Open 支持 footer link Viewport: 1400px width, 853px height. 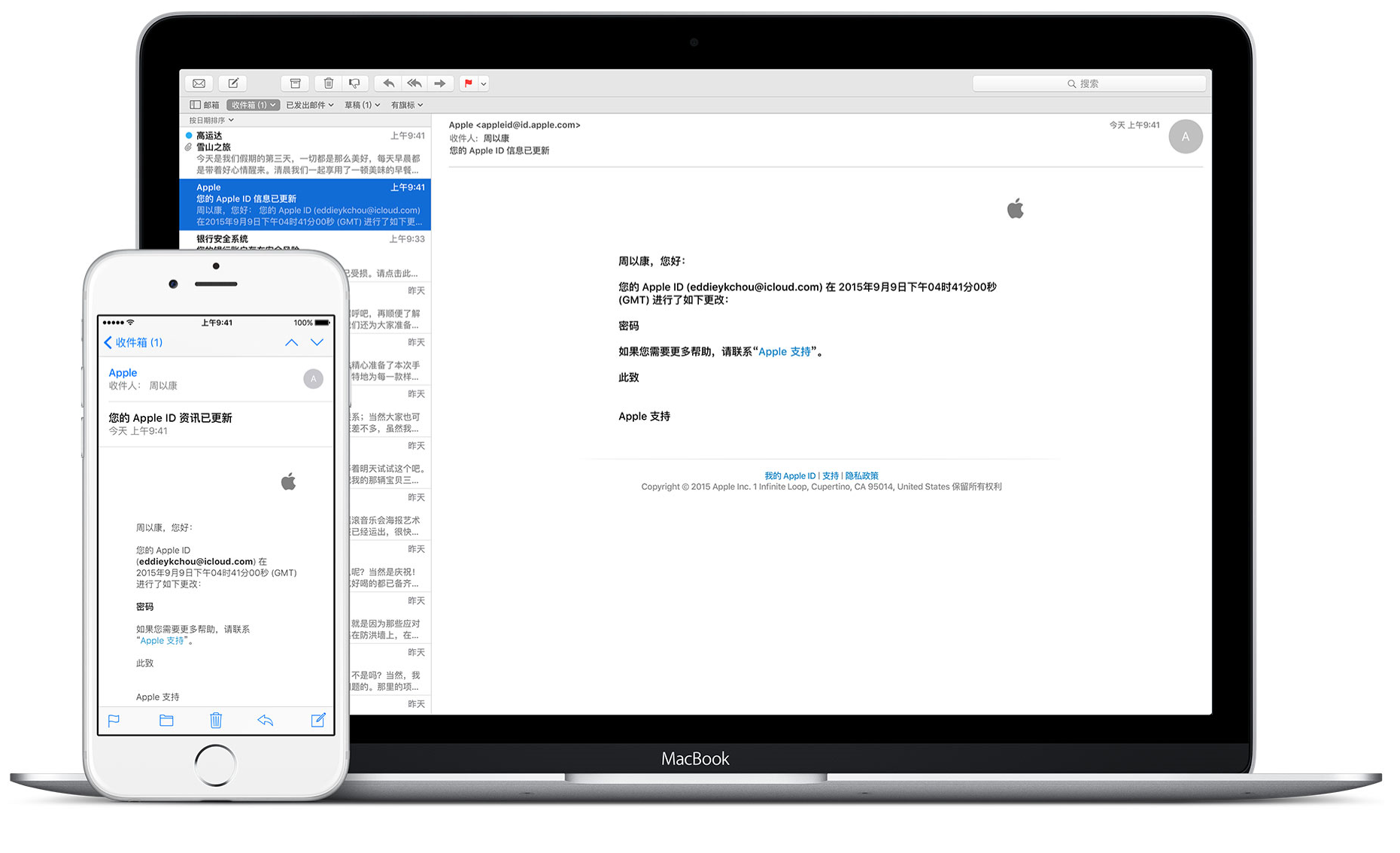(x=831, y=476)
